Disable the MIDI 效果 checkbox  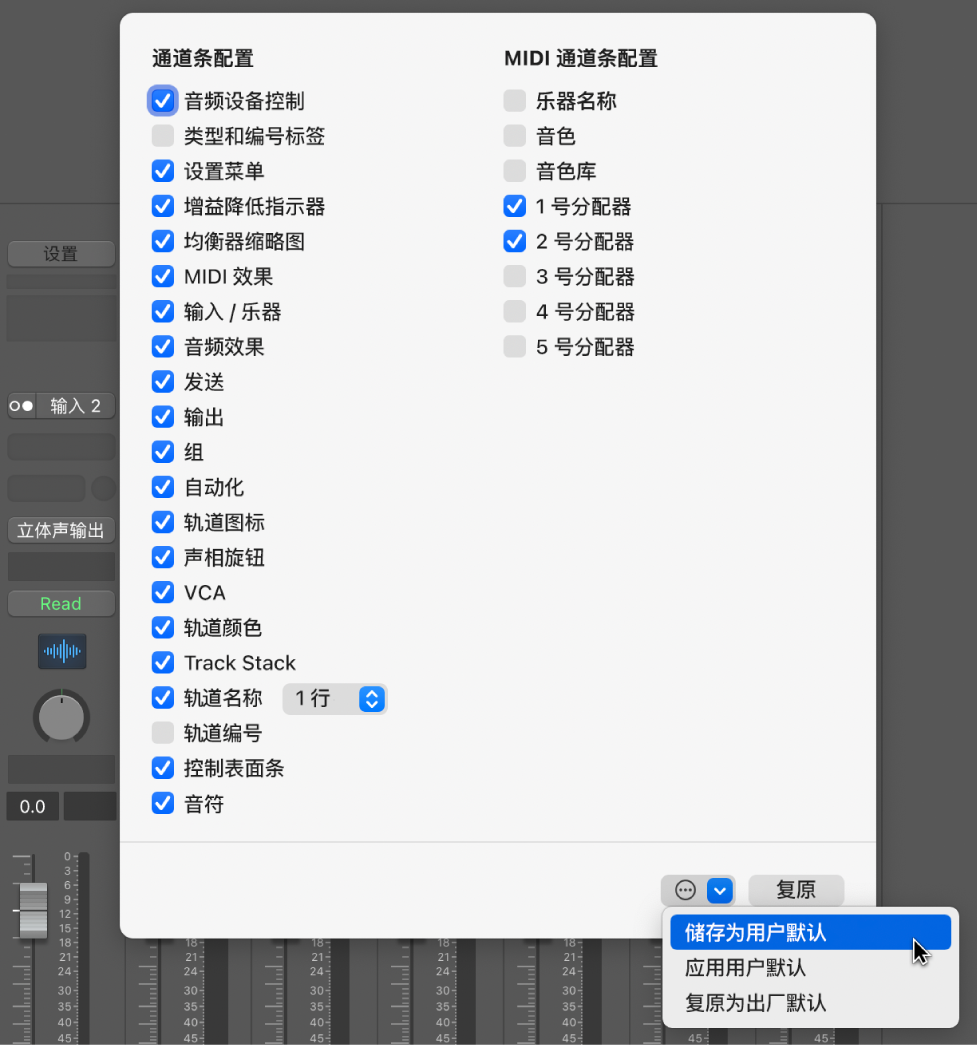click(162, 276)
